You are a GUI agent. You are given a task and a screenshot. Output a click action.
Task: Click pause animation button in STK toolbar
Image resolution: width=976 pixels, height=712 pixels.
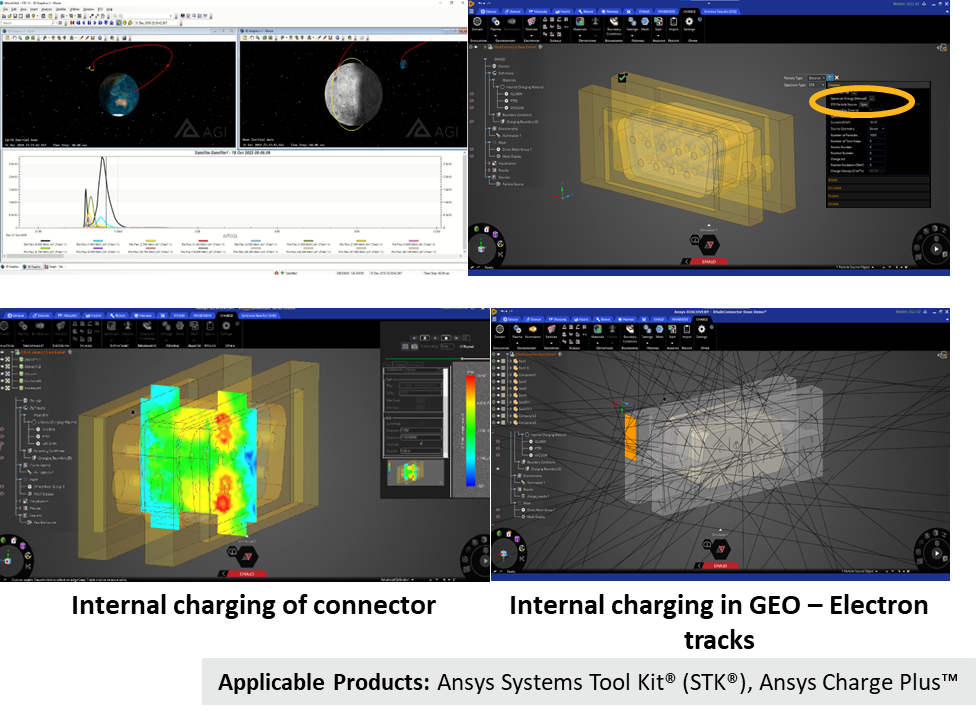[89, 23]
